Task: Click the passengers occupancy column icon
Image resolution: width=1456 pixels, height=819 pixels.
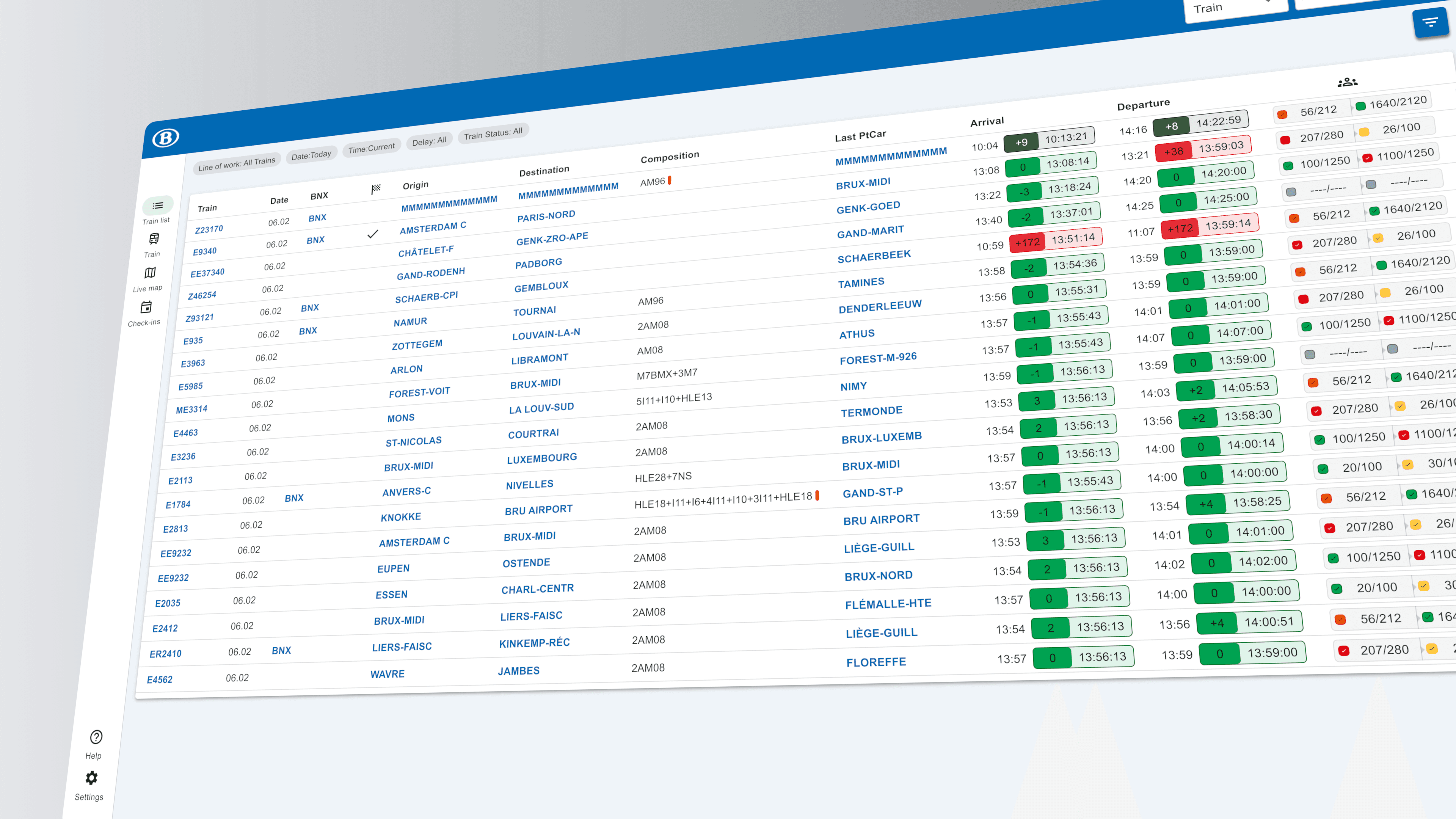Action: point(1347,83)
